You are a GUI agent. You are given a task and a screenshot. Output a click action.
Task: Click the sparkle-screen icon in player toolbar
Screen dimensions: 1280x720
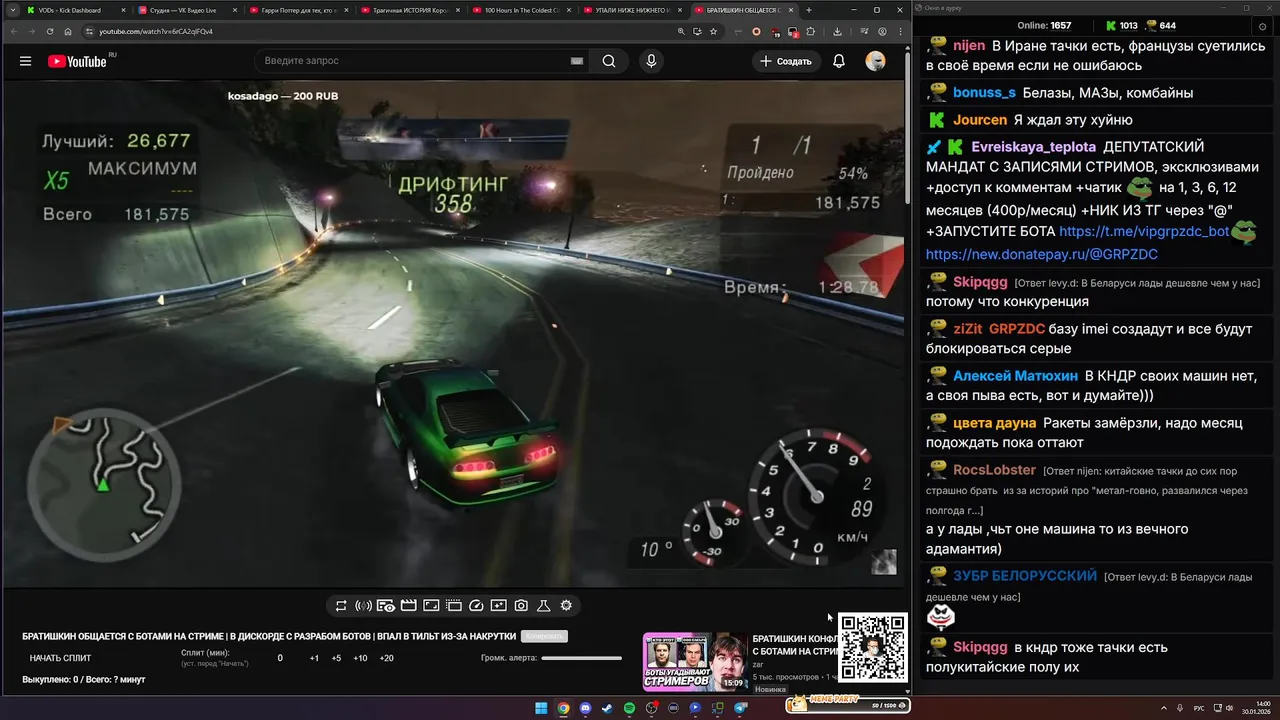(x=498, y=606)
